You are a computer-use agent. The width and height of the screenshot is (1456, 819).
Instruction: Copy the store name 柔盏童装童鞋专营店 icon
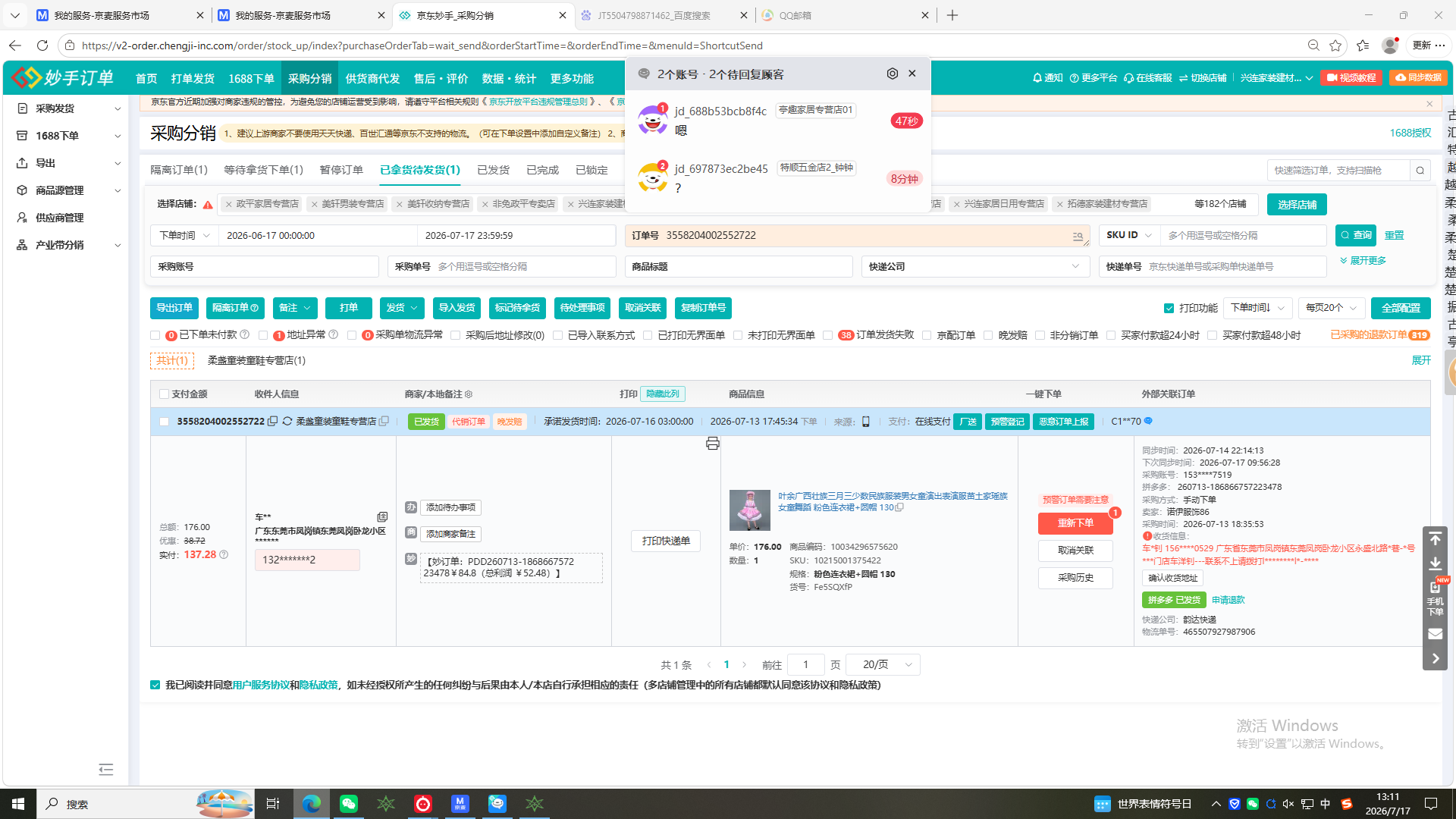click(384, 422)
